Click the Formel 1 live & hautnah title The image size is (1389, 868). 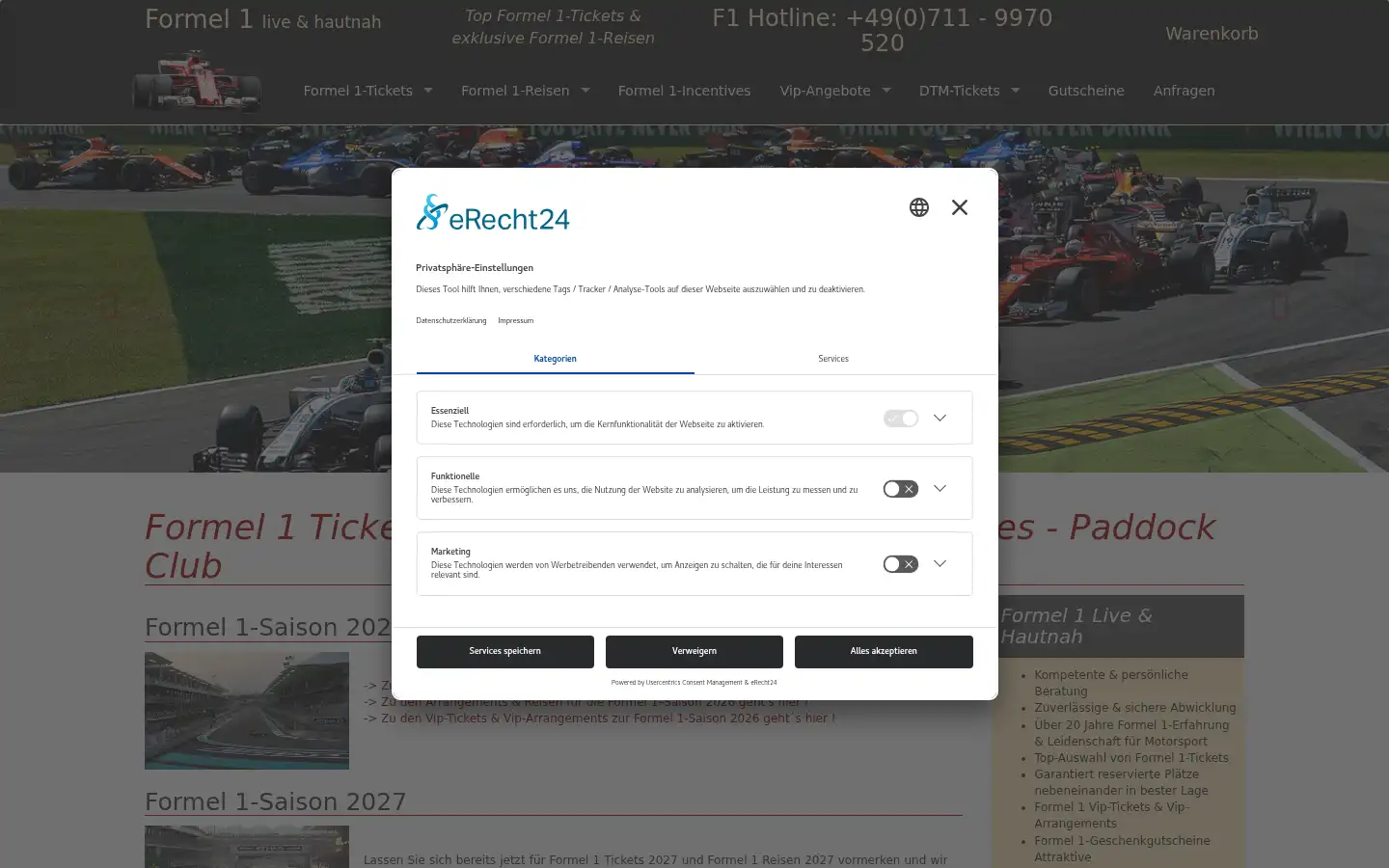(x=263, y=20)
